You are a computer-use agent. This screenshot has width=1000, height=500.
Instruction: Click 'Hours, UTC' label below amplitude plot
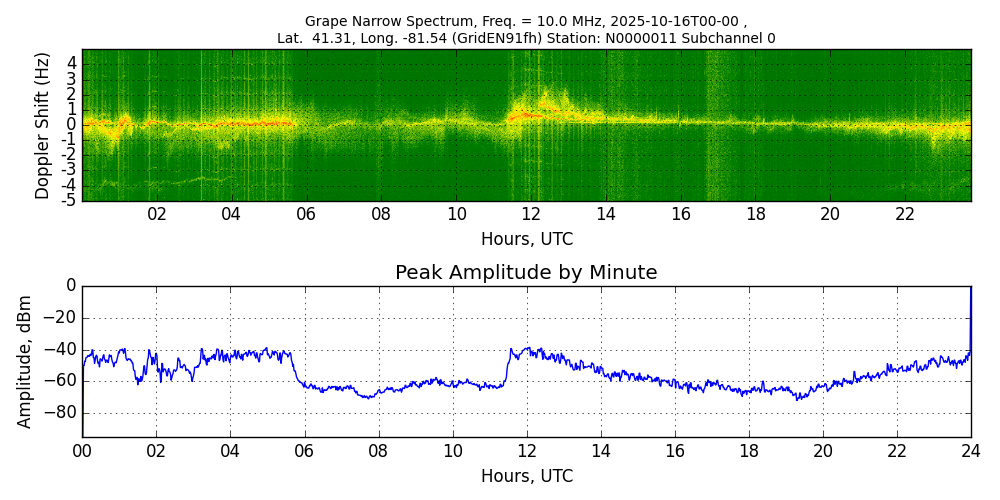tap(527, 476)
